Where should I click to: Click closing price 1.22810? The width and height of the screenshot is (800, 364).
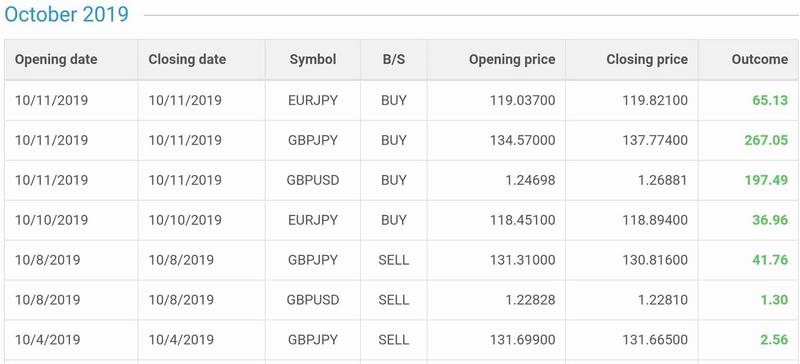click(663, 300)
